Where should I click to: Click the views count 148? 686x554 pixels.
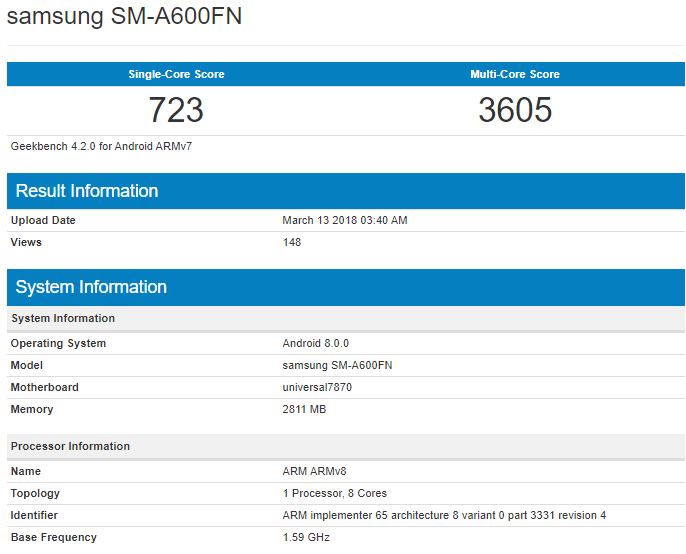coord(292,242)
